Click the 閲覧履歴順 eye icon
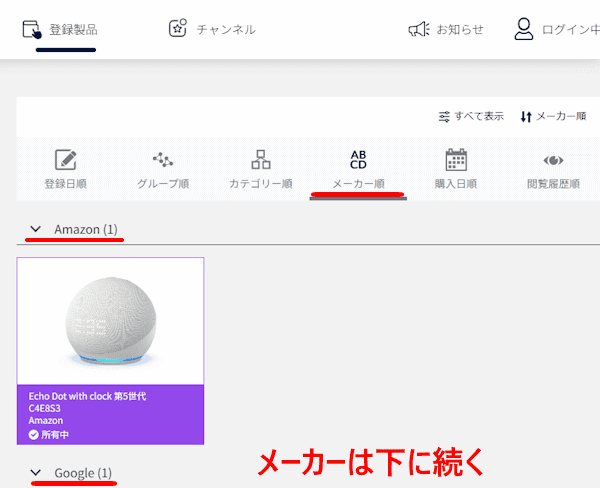 pyautogui.click(x=553, y=160)
